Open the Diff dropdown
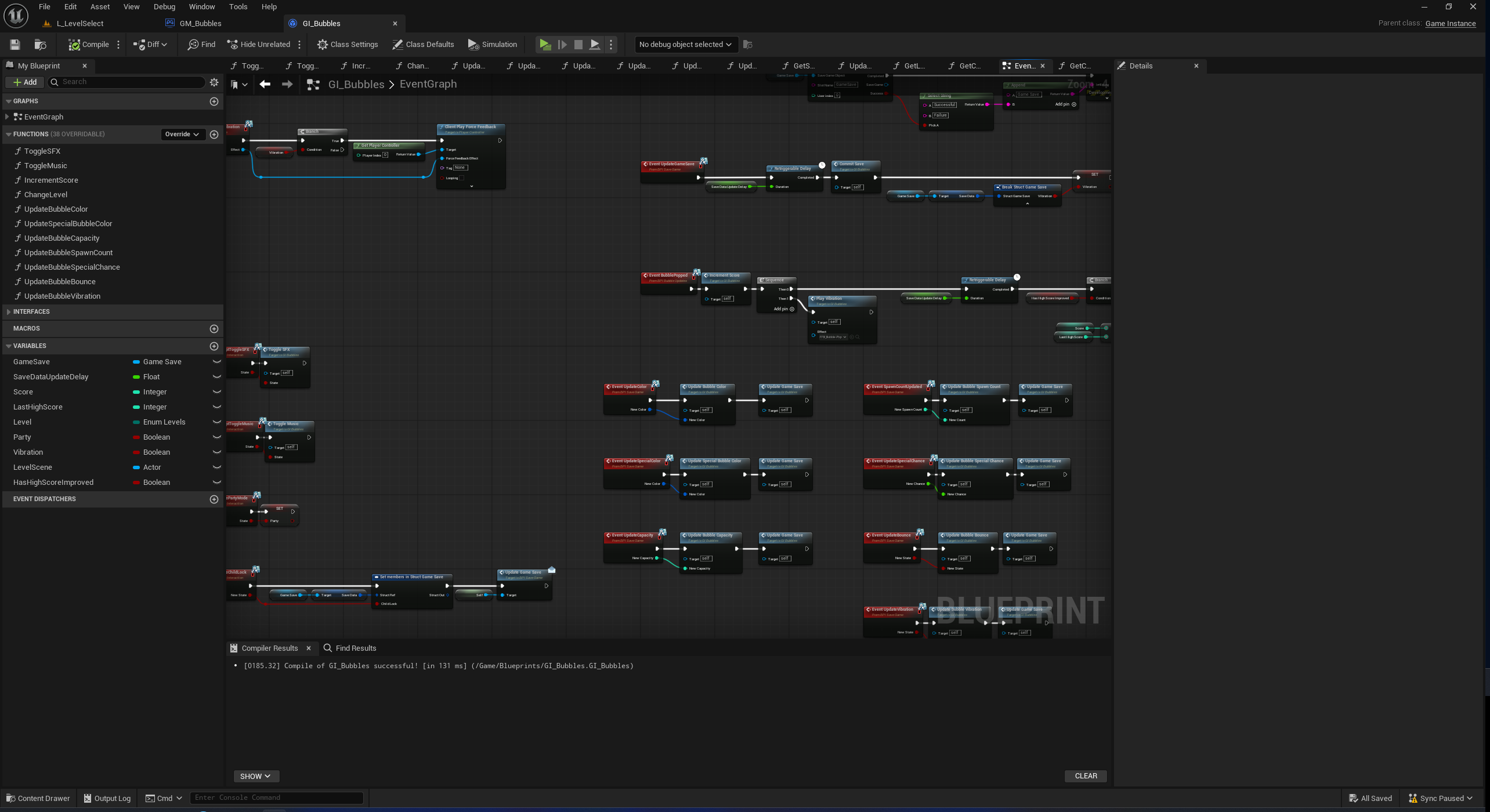Image resolution: width=1490 pixels, height=812 pixels. (150, 45)
